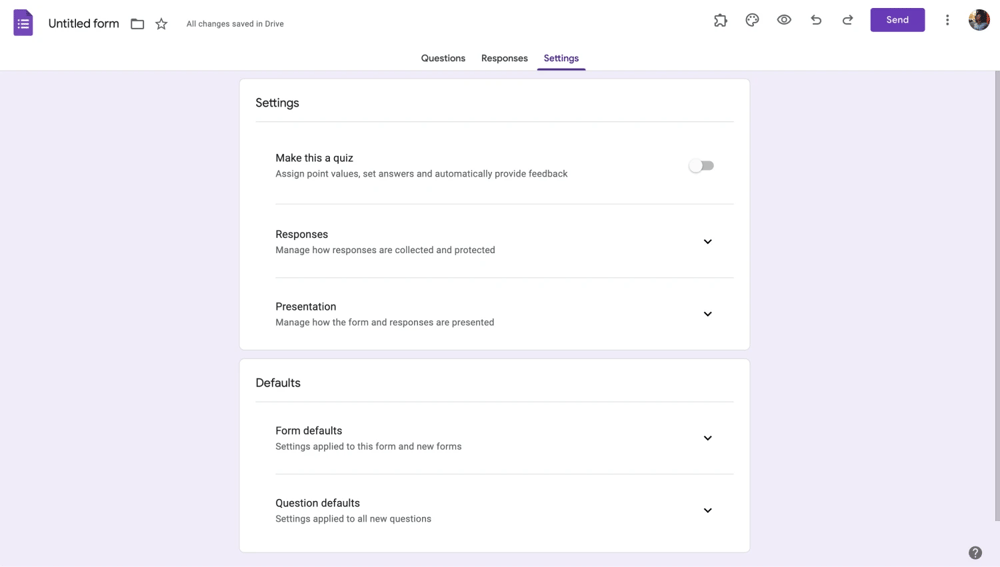Screen dimensions: 1000x567
Task: Expand the Form defaults section
Action: pyautogui.click(x=707, y=438)
